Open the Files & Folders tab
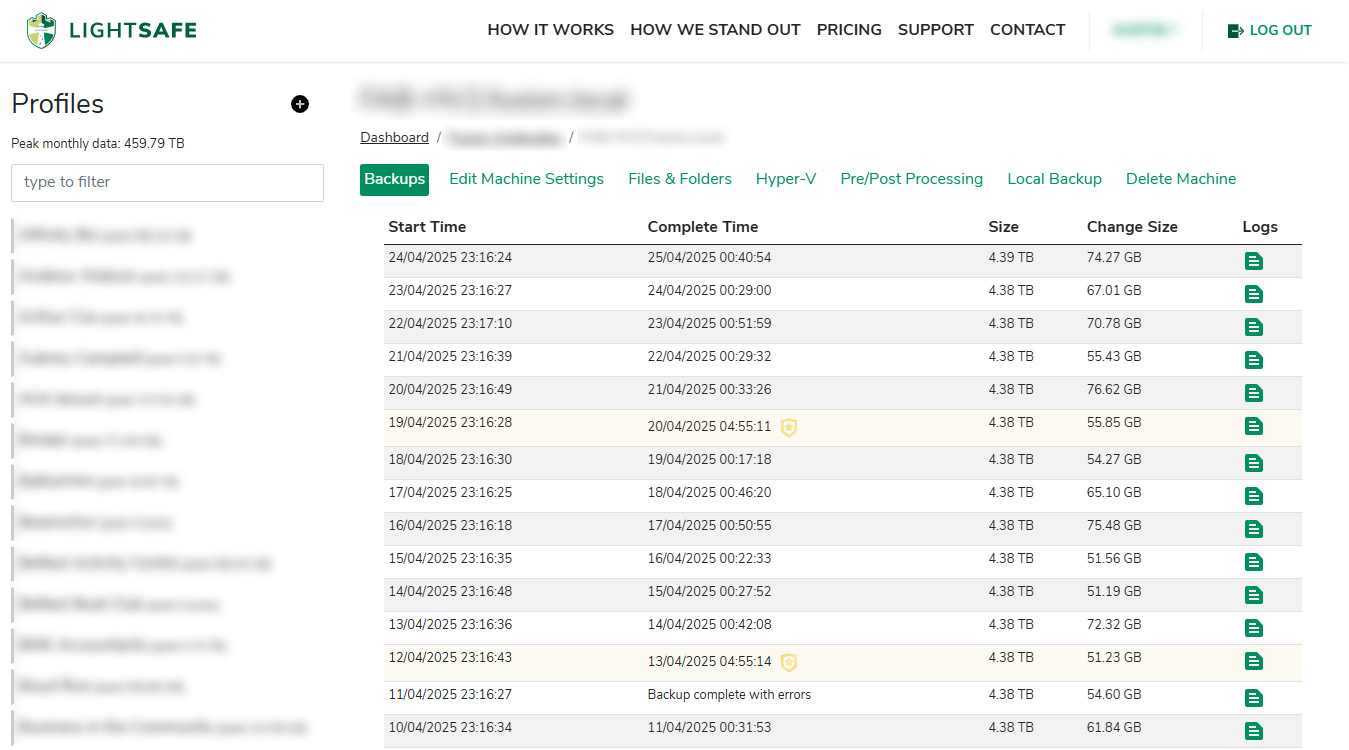 tap(680, 179)
